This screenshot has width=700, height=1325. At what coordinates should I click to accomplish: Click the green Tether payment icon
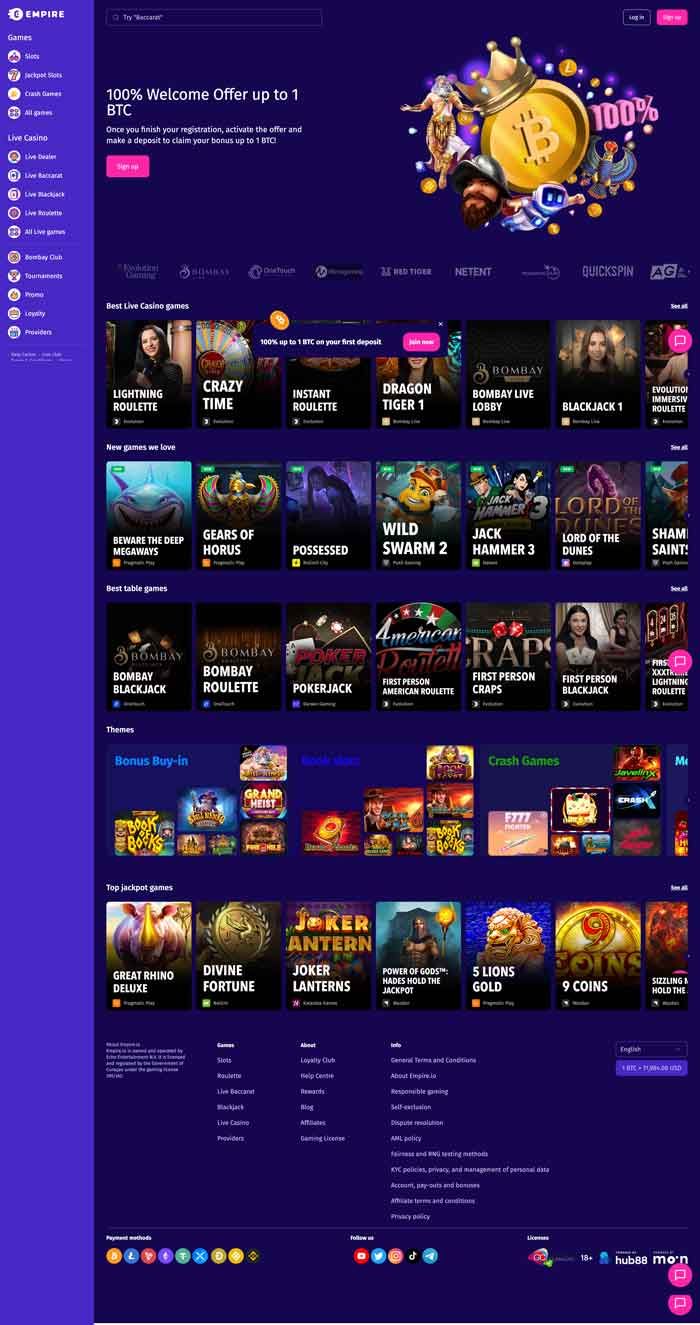pos(183,1256)
